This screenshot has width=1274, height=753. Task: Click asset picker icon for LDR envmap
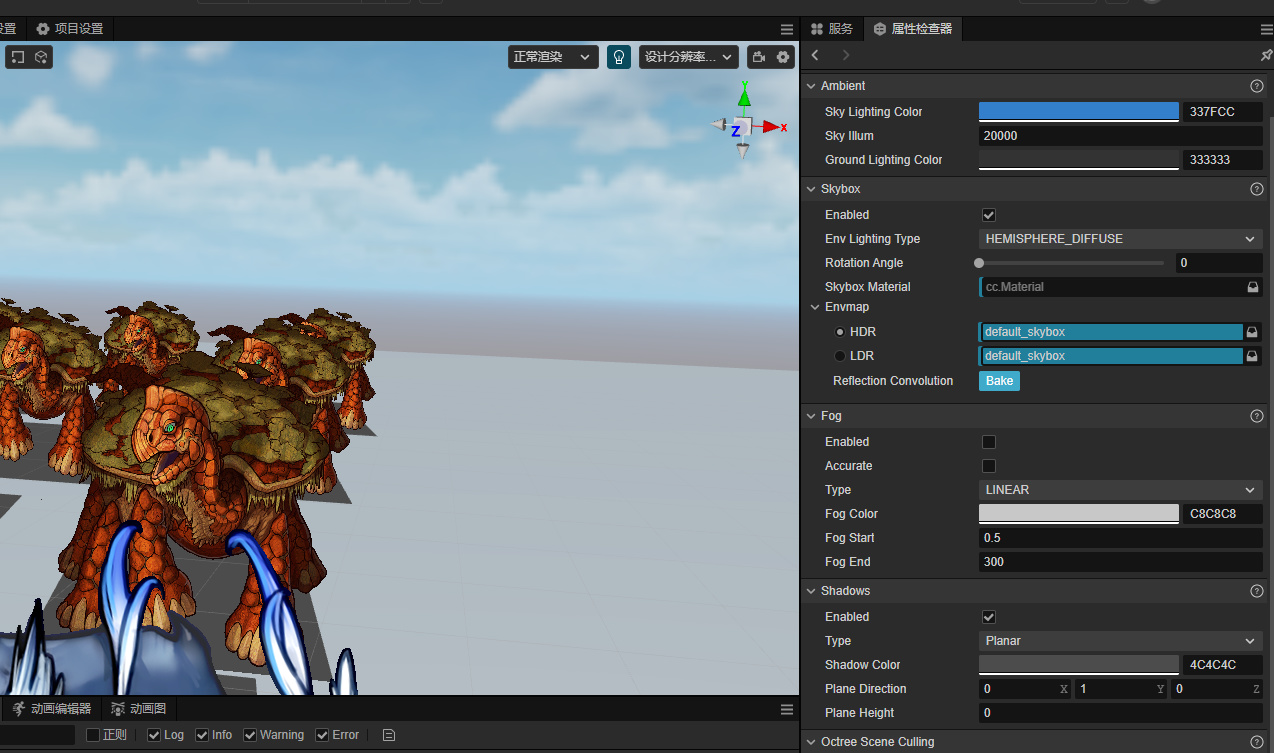[x=1252, y=356]
